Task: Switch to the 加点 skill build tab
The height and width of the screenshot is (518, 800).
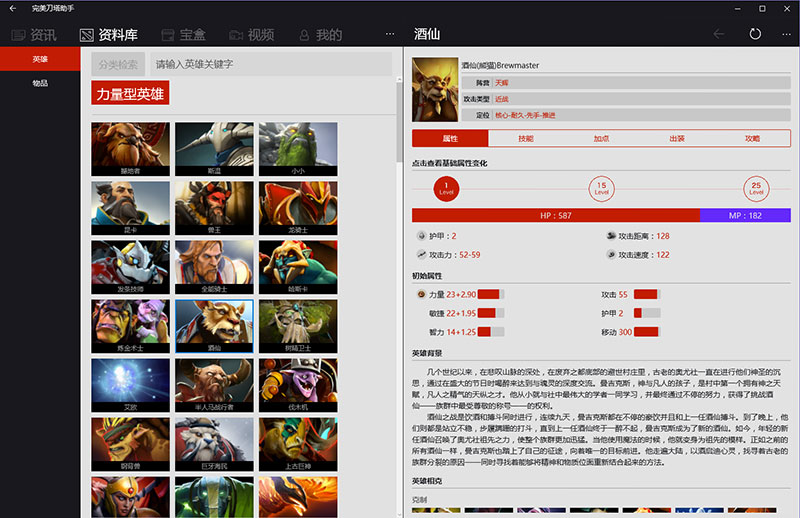Action: tap(601, 138)
